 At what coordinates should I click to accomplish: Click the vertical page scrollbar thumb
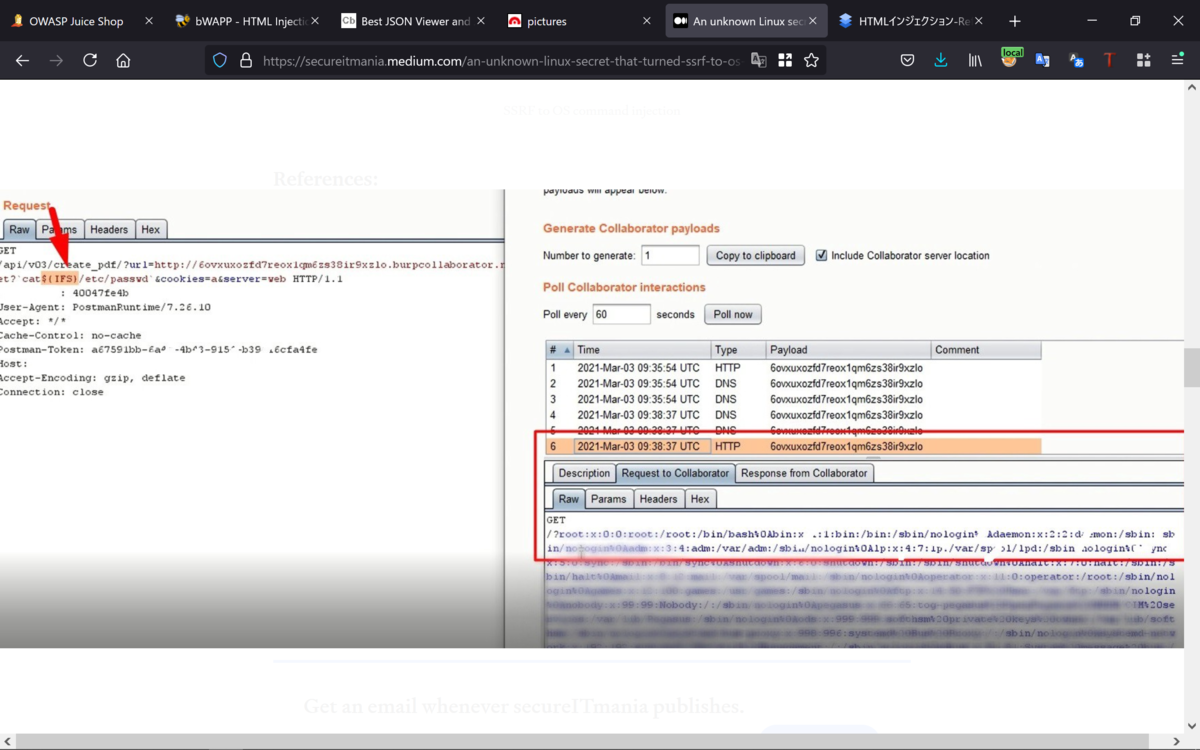(1191, 367)
